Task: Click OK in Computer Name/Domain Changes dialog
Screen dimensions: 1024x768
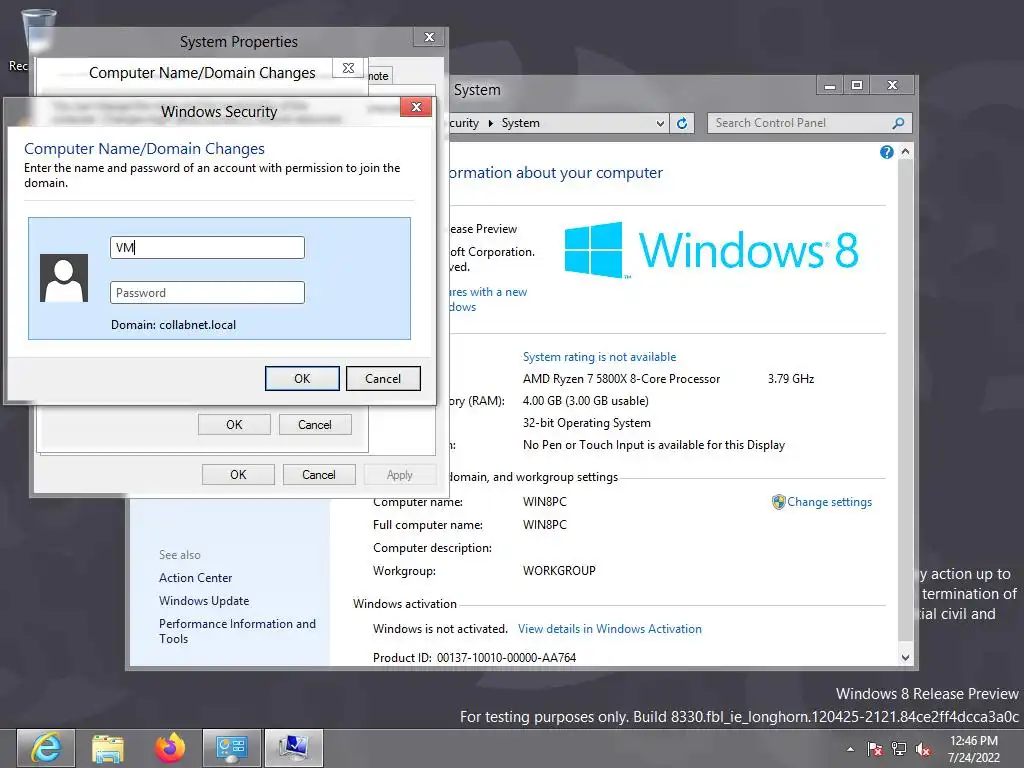Action: (234, 424)
